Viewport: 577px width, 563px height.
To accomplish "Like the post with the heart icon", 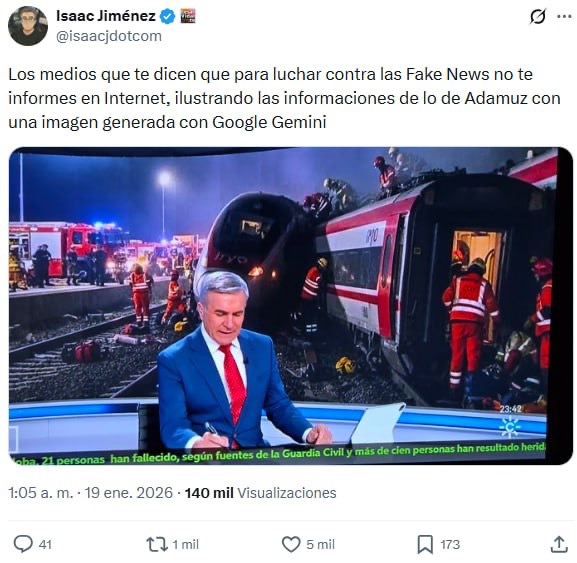I will pos(291,544).
